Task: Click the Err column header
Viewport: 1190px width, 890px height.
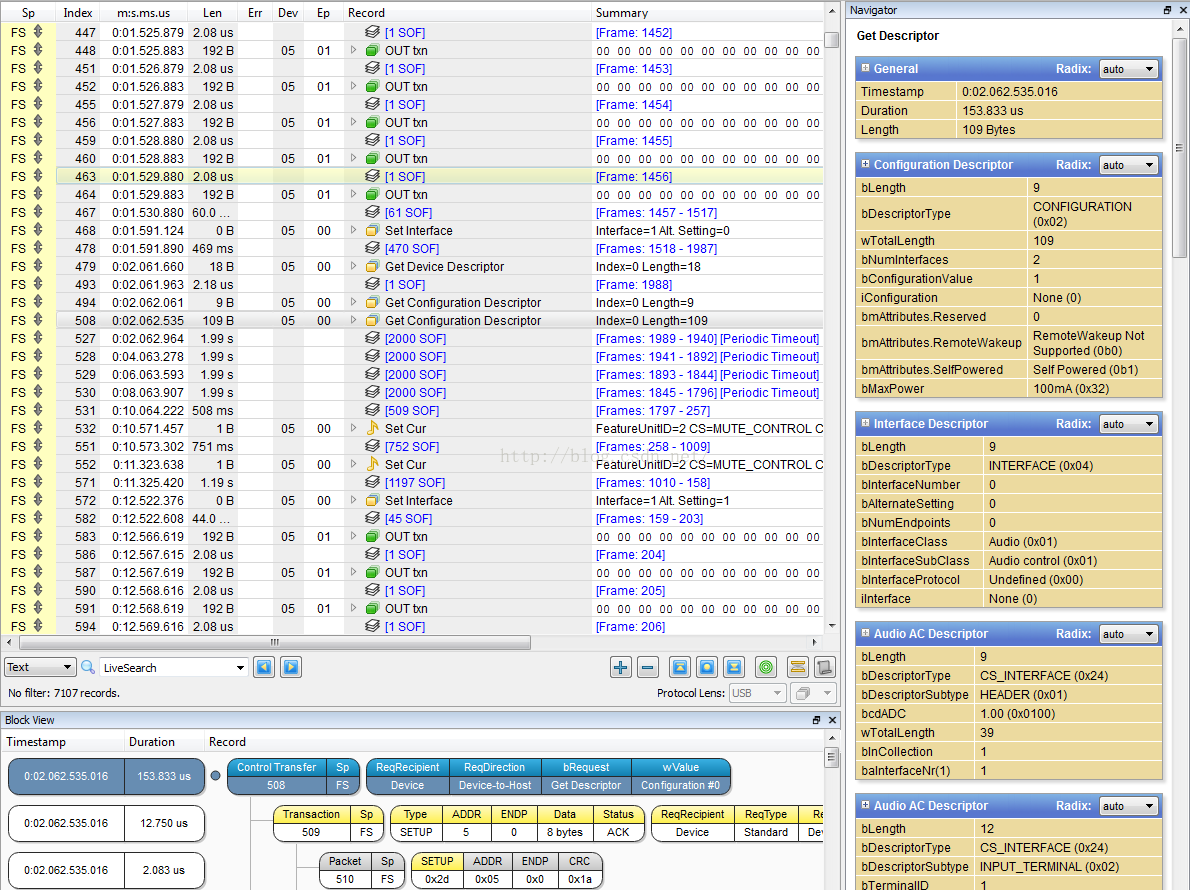Action: coord(255,12)
